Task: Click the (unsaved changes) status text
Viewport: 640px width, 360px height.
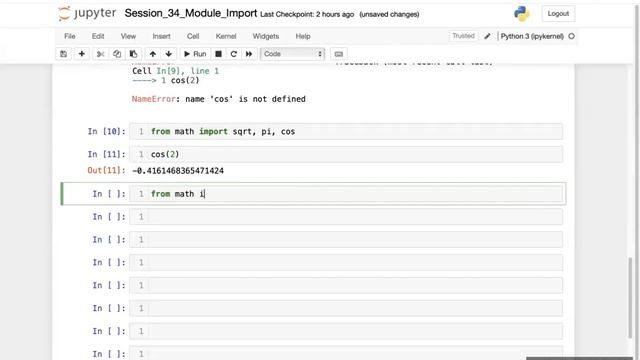Action: tap(389, 14)
